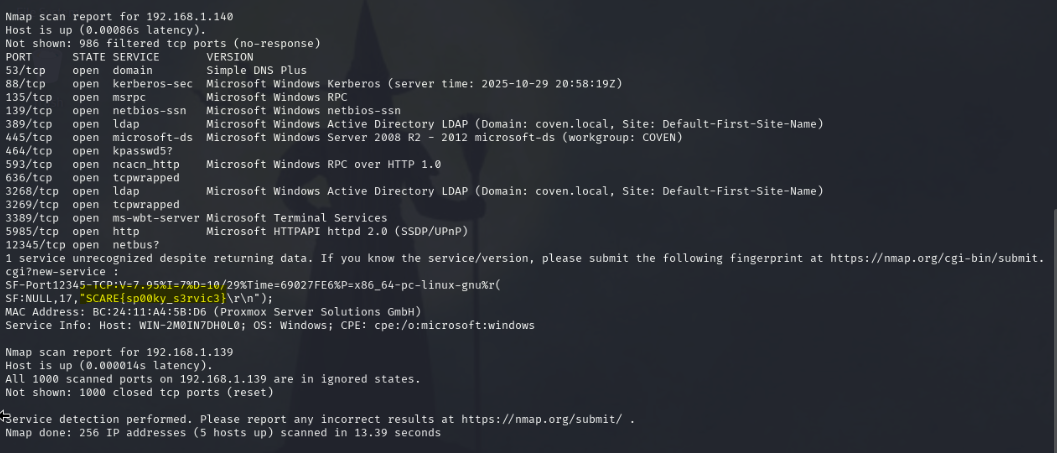Click the 192.168.1.140 IP address
Image resolution: width=1057 pixels, height=453 pixels.
pyautogui.click(x=189, y=16)
